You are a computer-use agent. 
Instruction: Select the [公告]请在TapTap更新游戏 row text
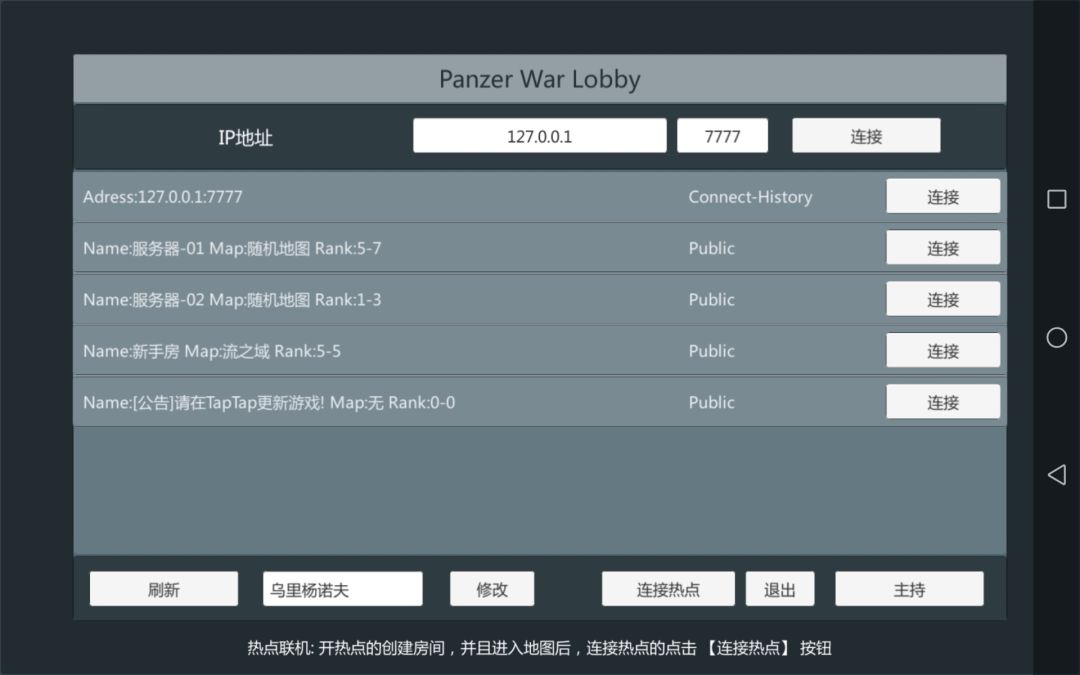click(269, 402)
